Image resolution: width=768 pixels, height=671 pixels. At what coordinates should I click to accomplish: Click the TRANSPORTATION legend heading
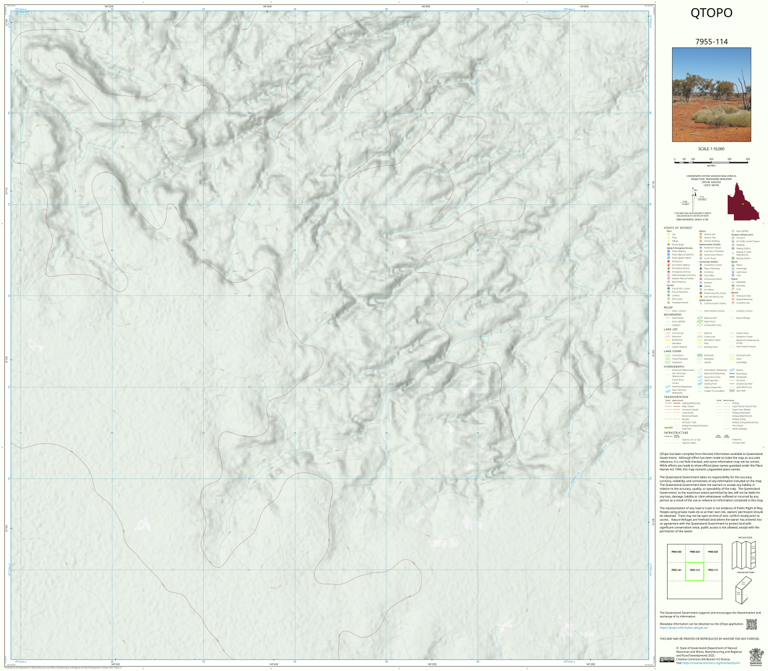pyautogui.click(x=676, y=397)
